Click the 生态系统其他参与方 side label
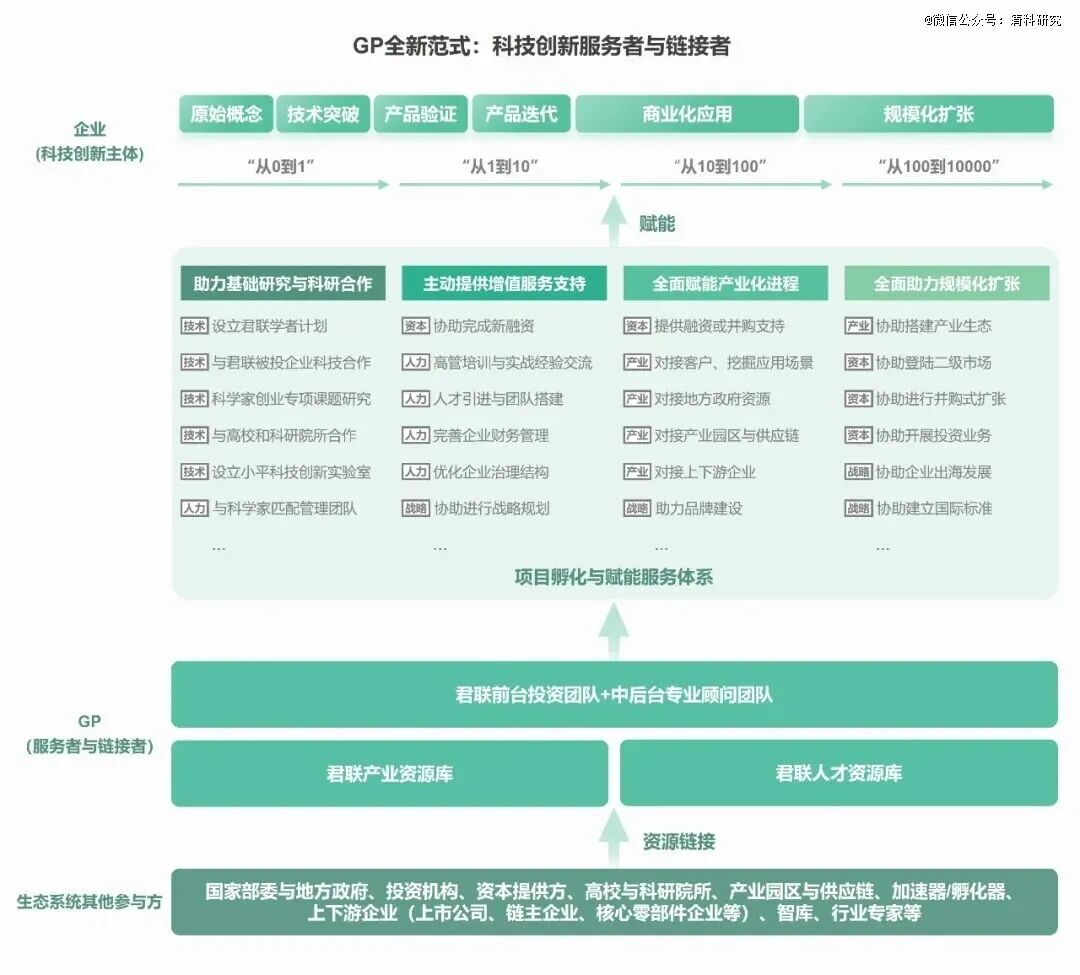Screen dimensions: 1080x975 pos(90,902)
